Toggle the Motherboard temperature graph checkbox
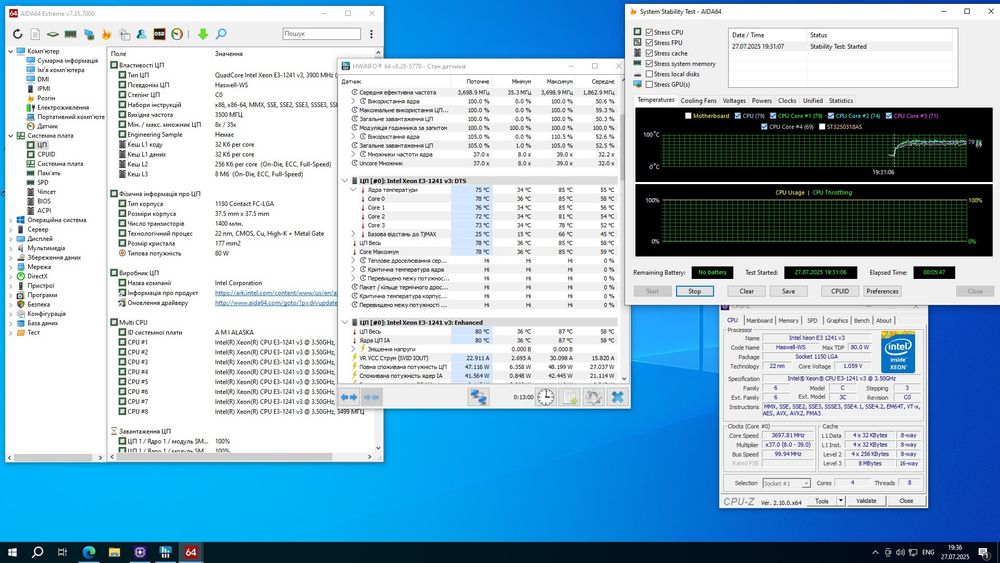 [x=686, y=116]
